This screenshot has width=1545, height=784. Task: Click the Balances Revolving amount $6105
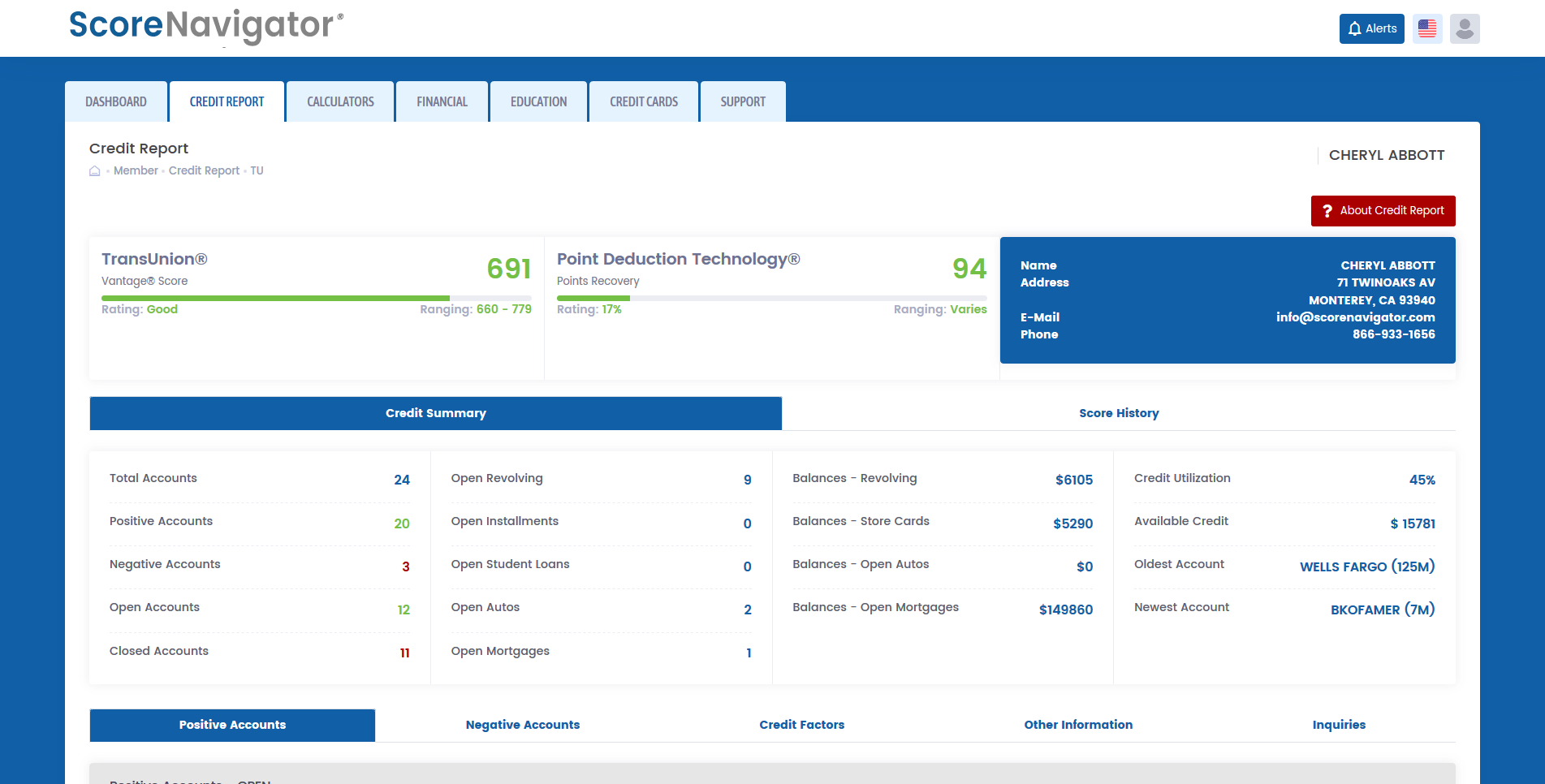[1074, 480]
